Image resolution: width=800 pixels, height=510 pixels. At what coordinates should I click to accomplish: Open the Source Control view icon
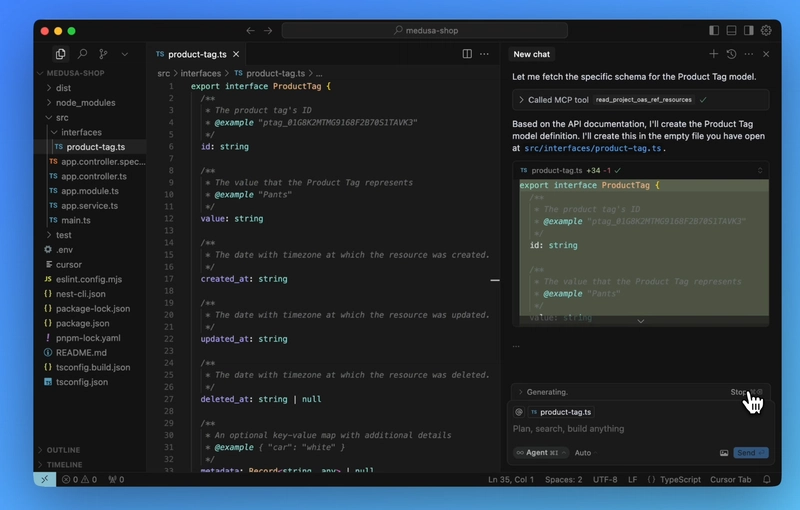tap(103, 54)
